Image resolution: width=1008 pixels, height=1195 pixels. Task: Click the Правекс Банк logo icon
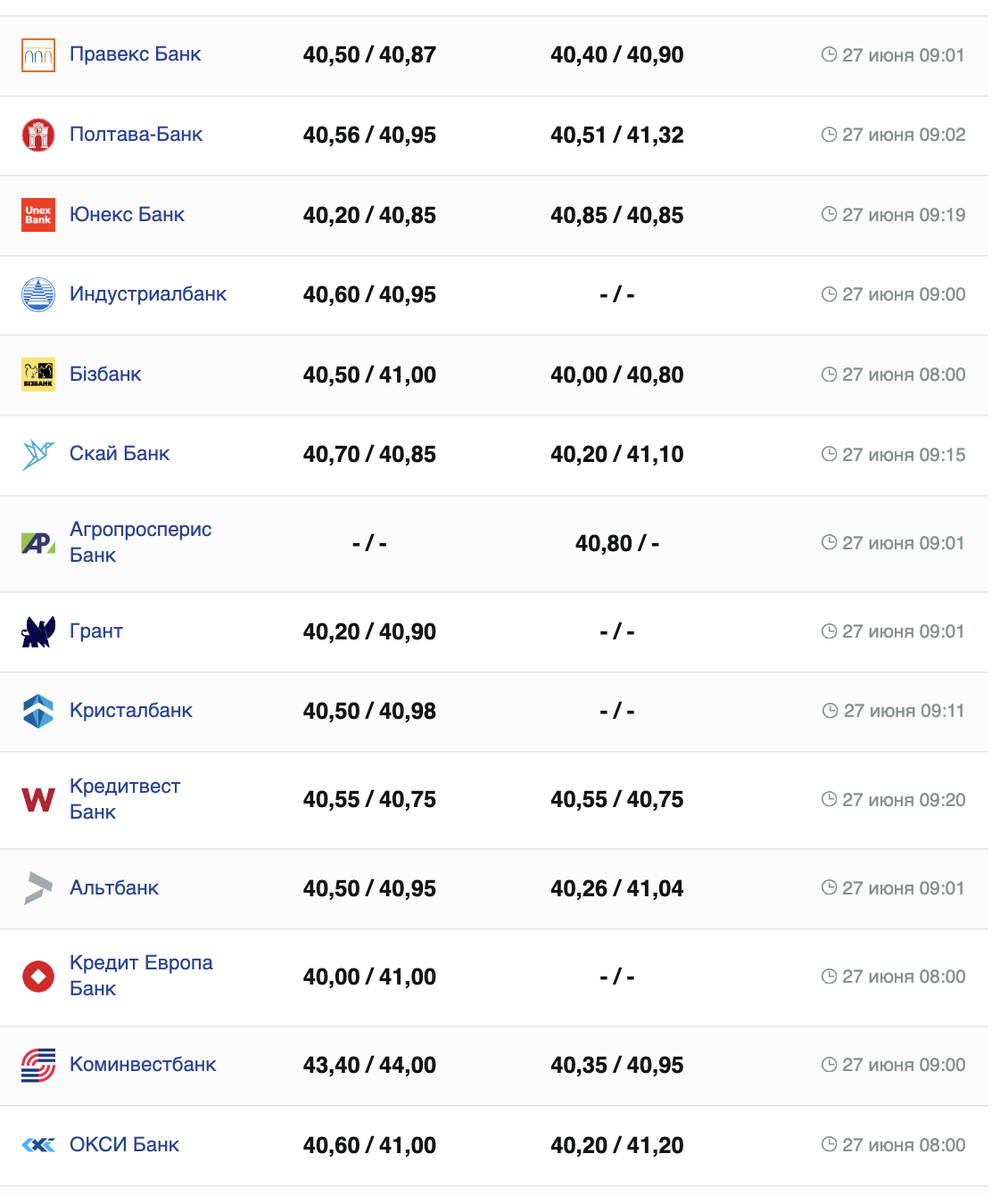pos(38,55)
